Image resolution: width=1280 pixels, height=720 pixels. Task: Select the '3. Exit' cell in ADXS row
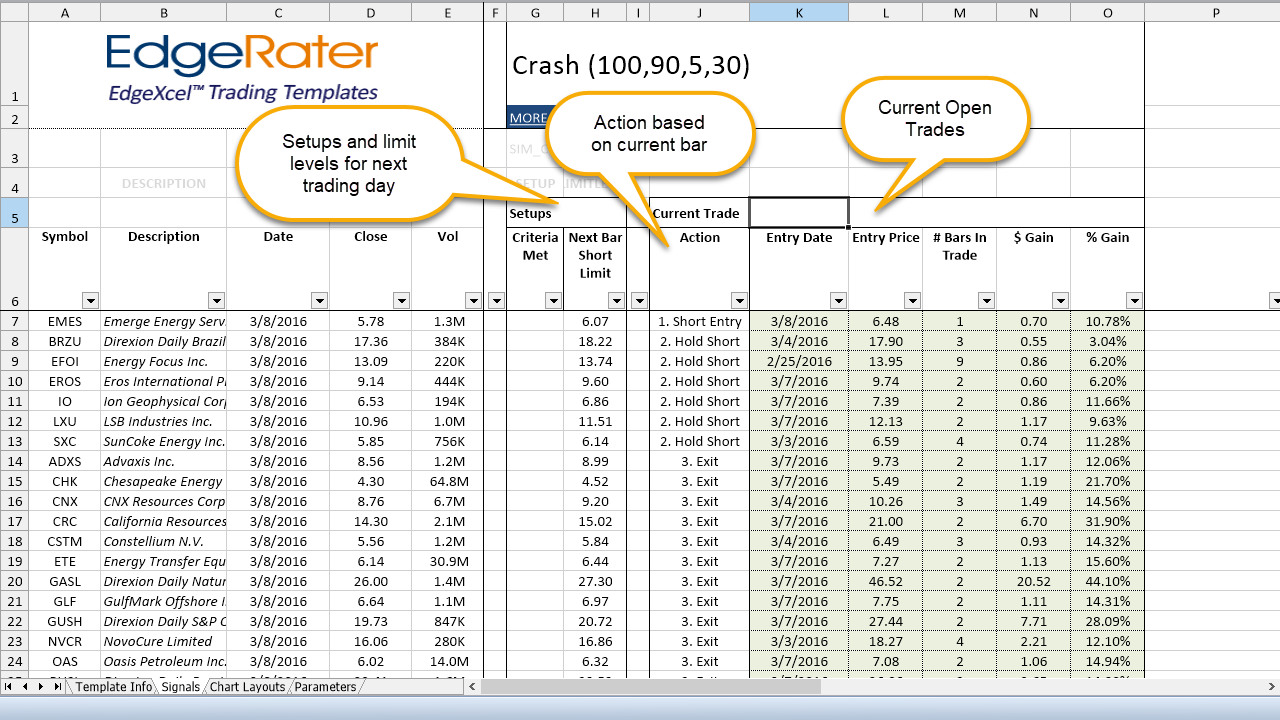coord(700,461)
